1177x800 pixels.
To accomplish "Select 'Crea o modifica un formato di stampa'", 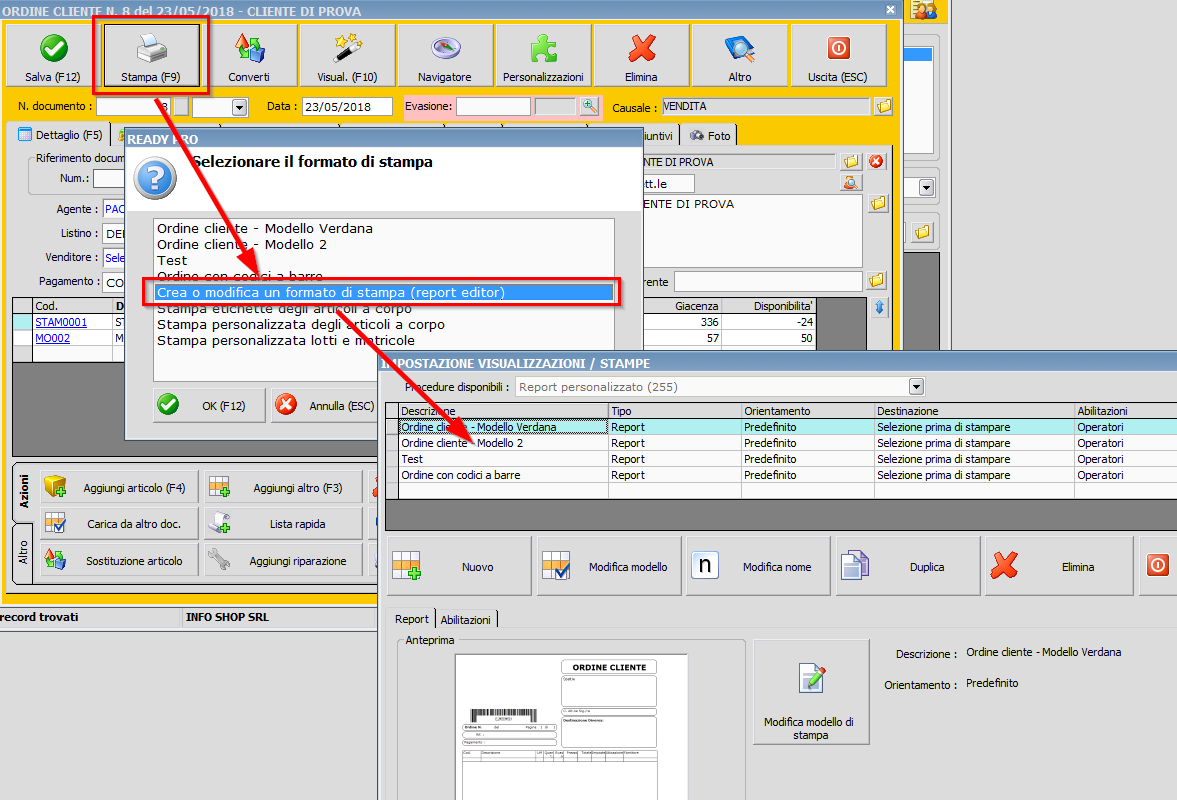I will [x=384, y=293].
